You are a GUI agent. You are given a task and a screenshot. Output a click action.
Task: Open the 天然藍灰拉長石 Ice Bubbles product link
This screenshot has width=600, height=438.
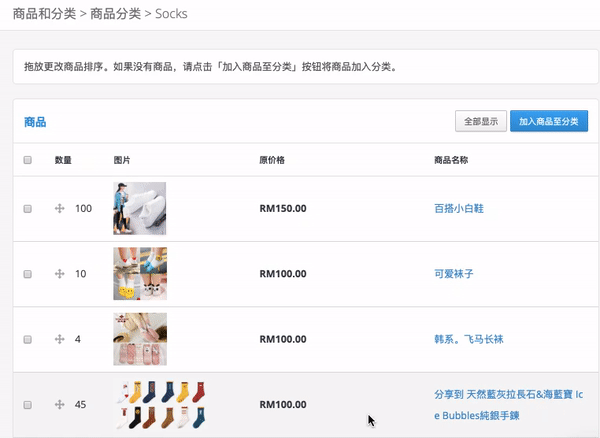509,405
